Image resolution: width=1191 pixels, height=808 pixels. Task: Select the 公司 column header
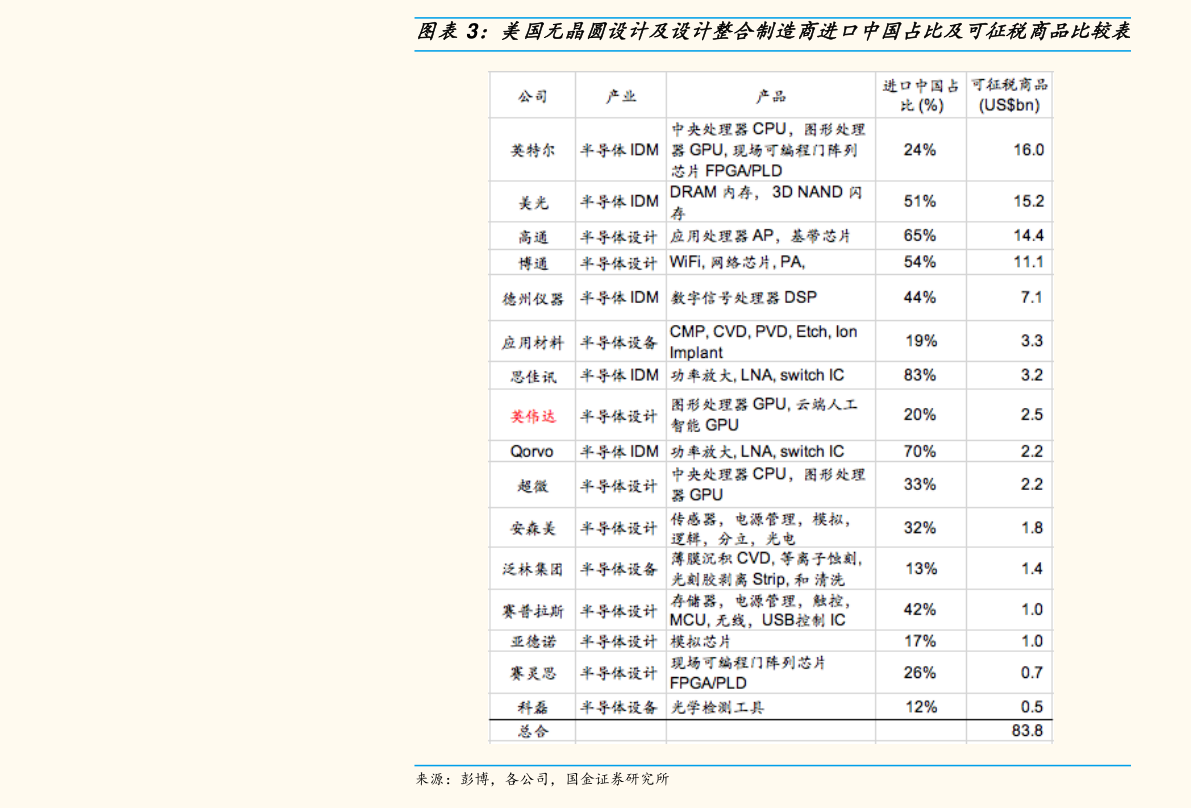532,96
